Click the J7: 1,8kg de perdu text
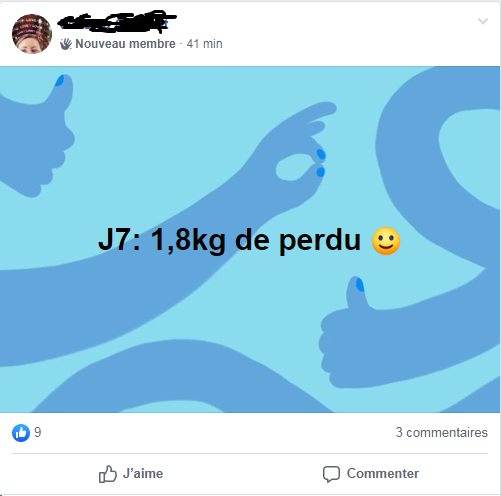The height and width of the screenshot is (496, 501). coord(229,240)
